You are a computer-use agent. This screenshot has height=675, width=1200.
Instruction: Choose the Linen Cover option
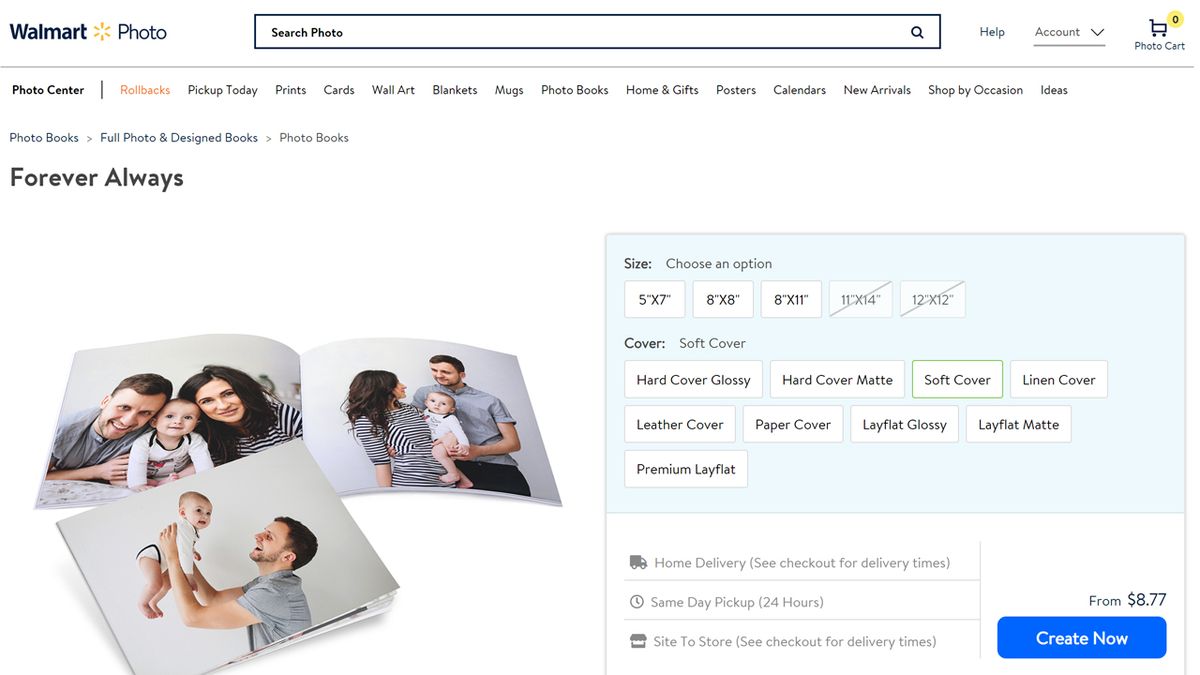(x=1058, y=379)
